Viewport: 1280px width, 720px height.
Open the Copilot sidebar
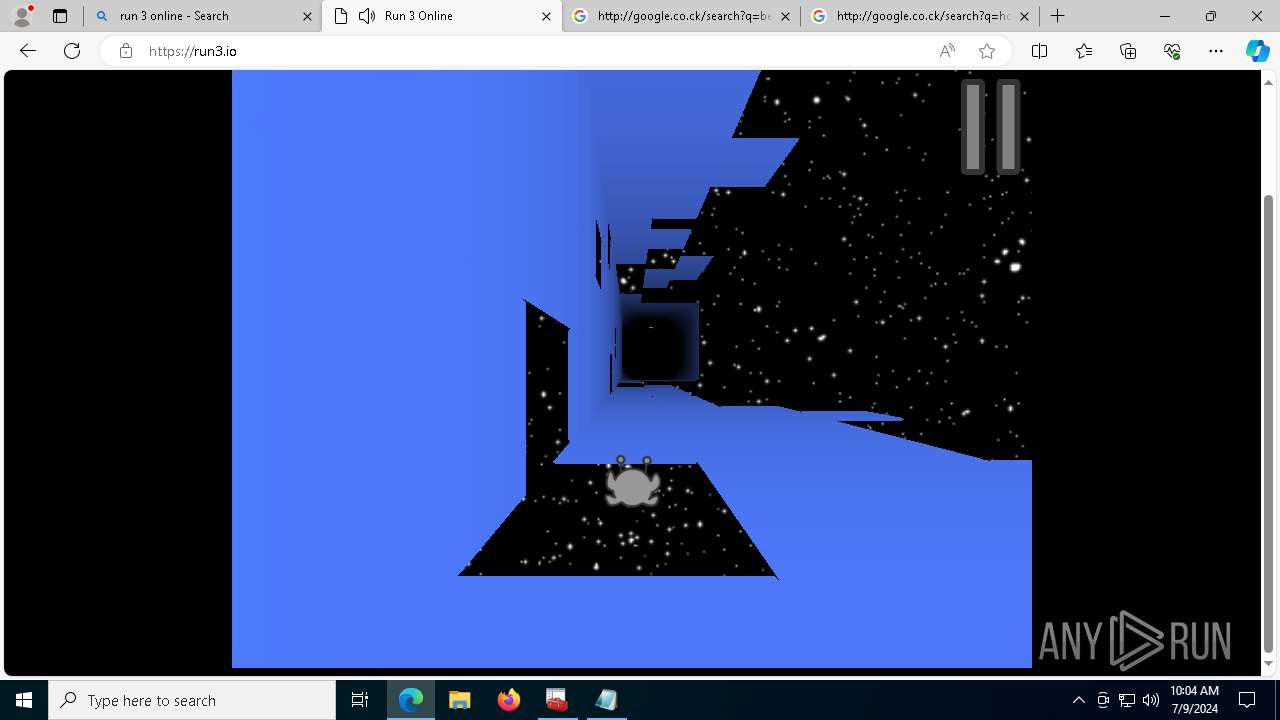1257,51
